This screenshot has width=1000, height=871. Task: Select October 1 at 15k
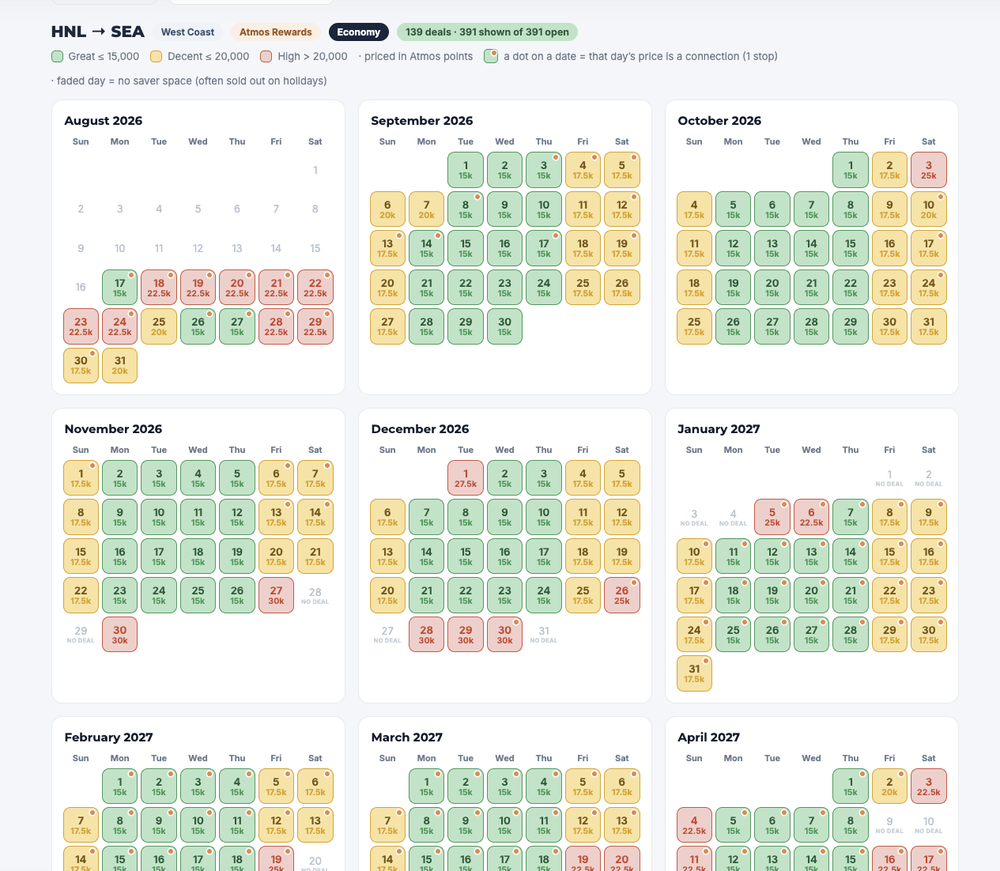pos(850,170)
